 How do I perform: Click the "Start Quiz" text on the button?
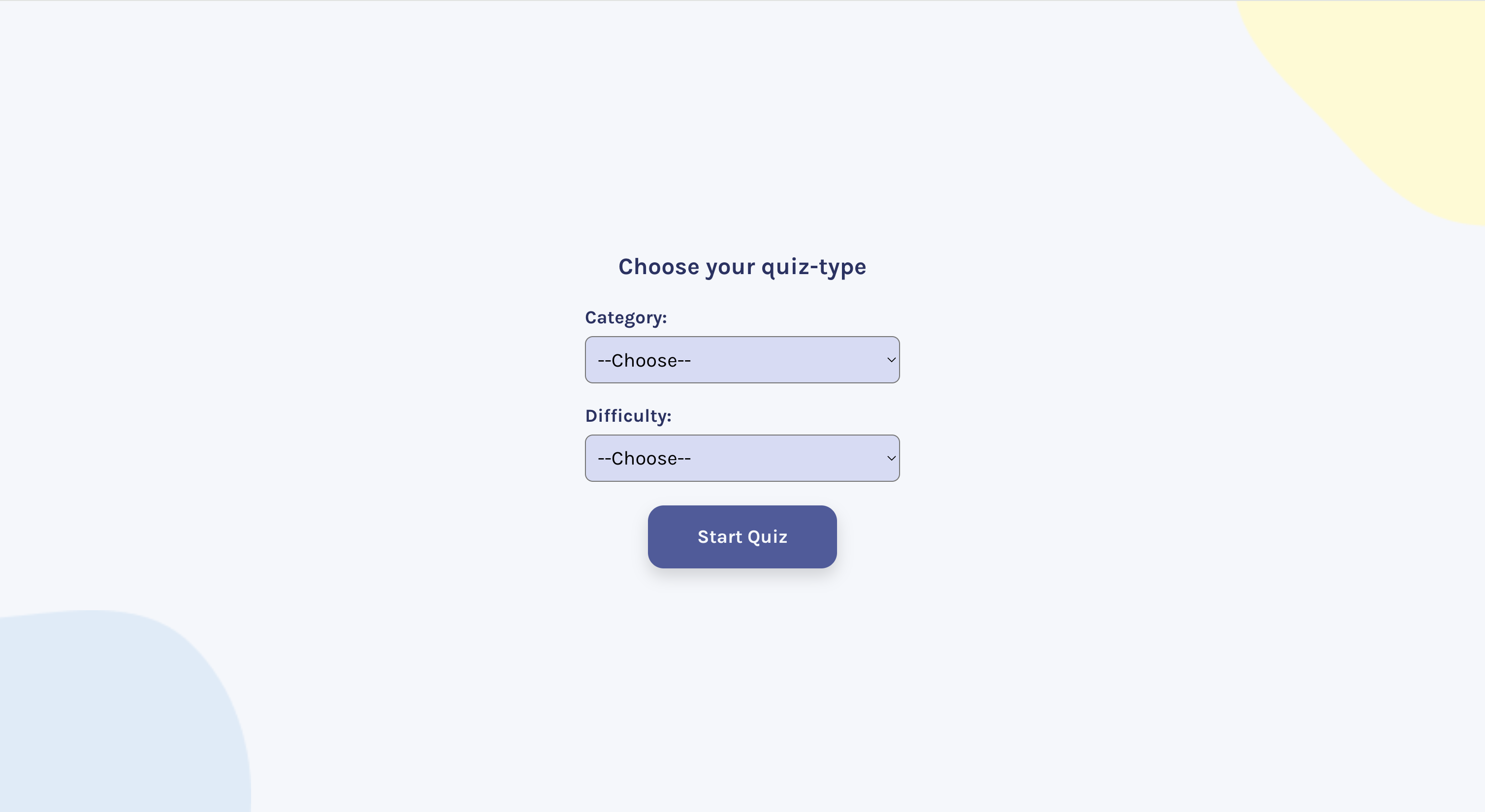742,537
